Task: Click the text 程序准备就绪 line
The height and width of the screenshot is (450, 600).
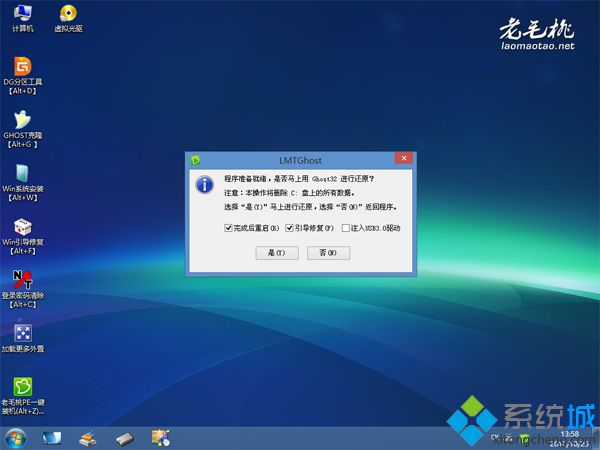Action: (299, 179)
